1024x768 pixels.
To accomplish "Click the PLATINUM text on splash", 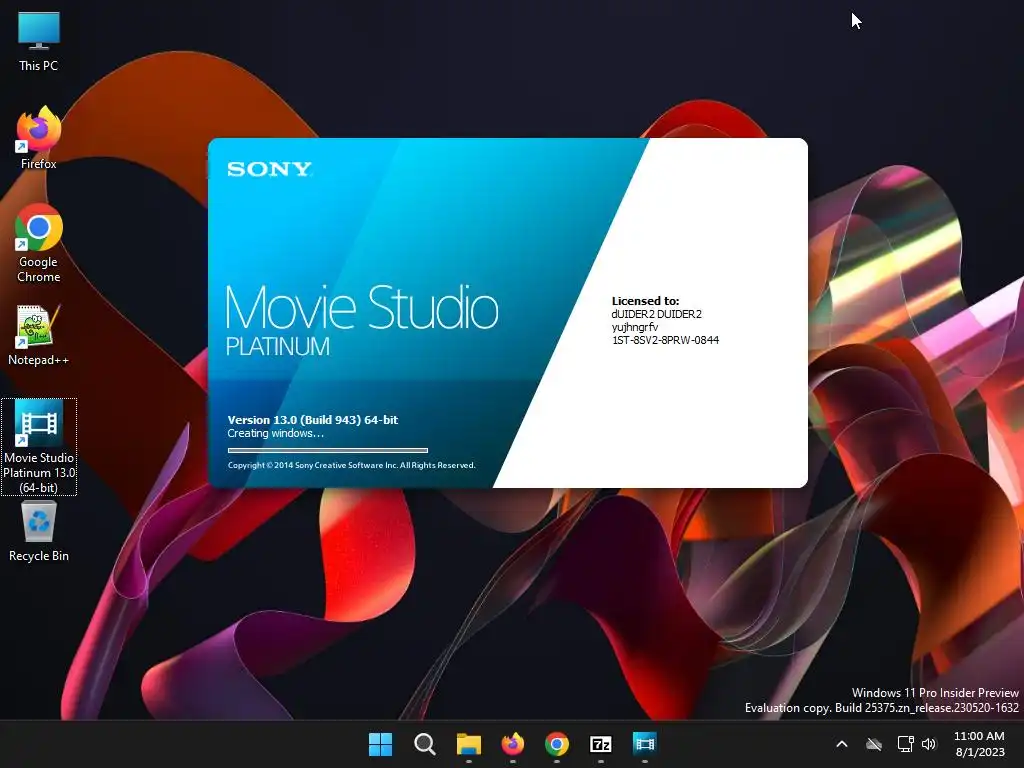I will coord(278,346).
